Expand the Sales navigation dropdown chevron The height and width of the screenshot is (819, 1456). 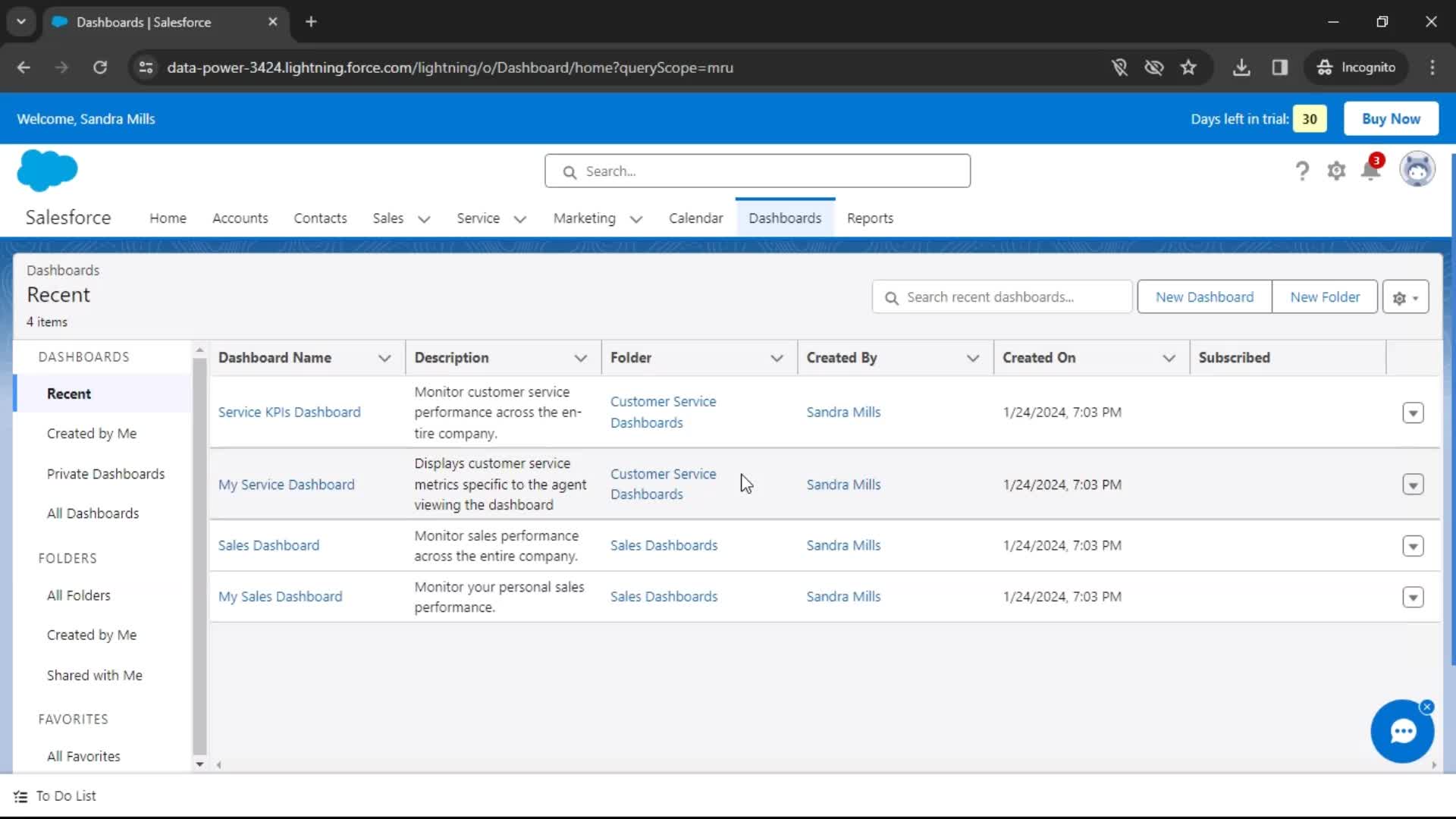click(425, 219)
